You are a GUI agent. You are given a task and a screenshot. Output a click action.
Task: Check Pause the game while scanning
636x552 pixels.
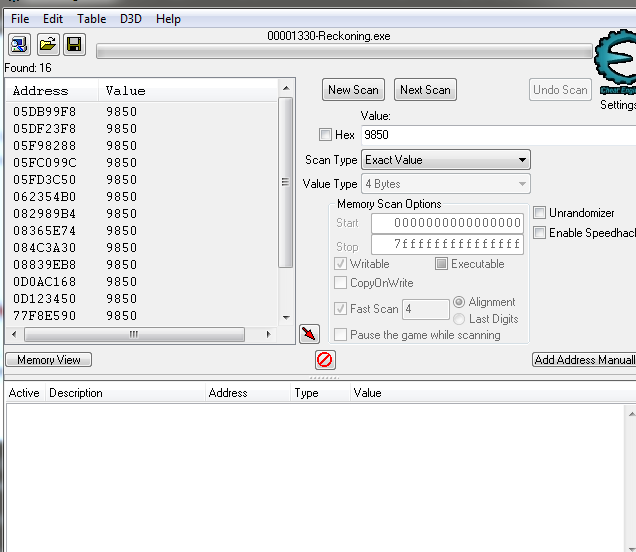click(x=340, y=335)
